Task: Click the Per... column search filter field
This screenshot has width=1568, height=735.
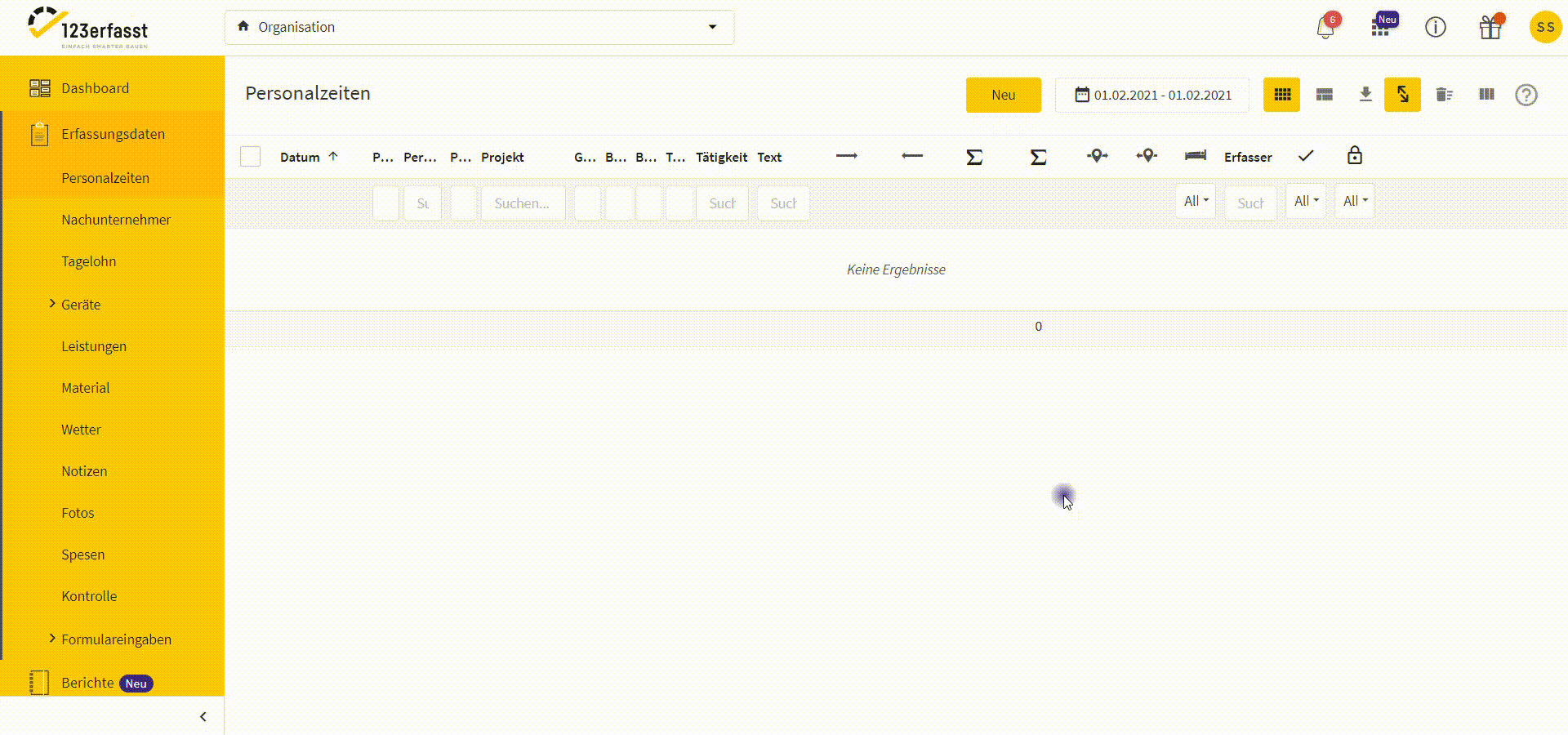Action: (x=422, y=203)
